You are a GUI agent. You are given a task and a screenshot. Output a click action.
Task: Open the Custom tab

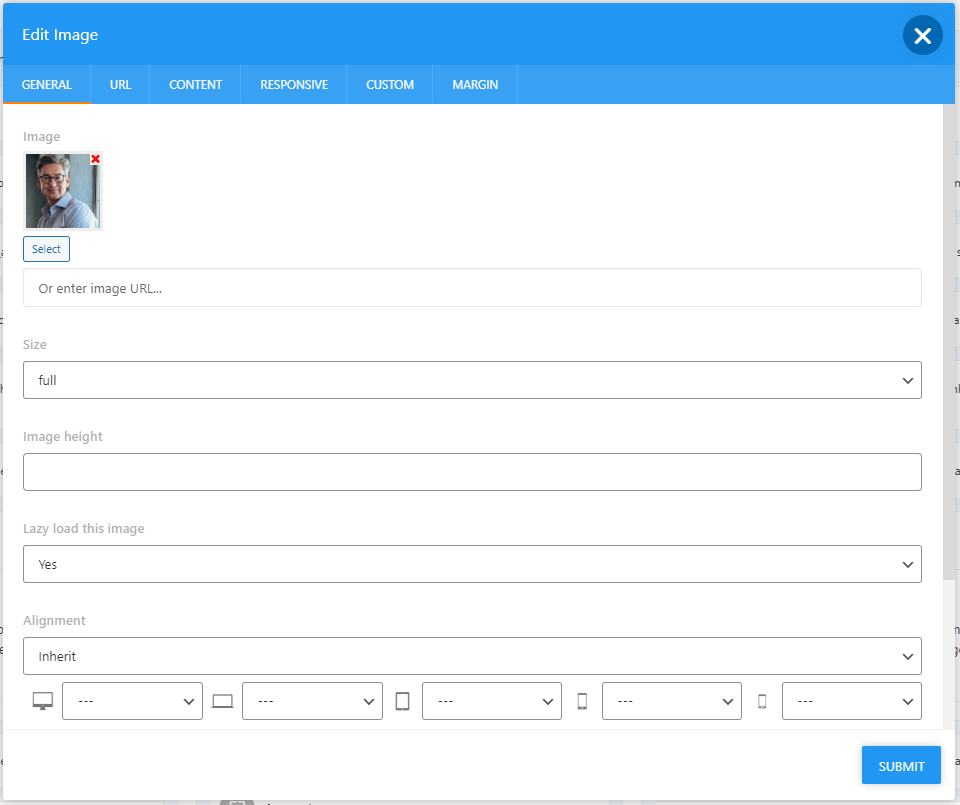coord(390,84)
